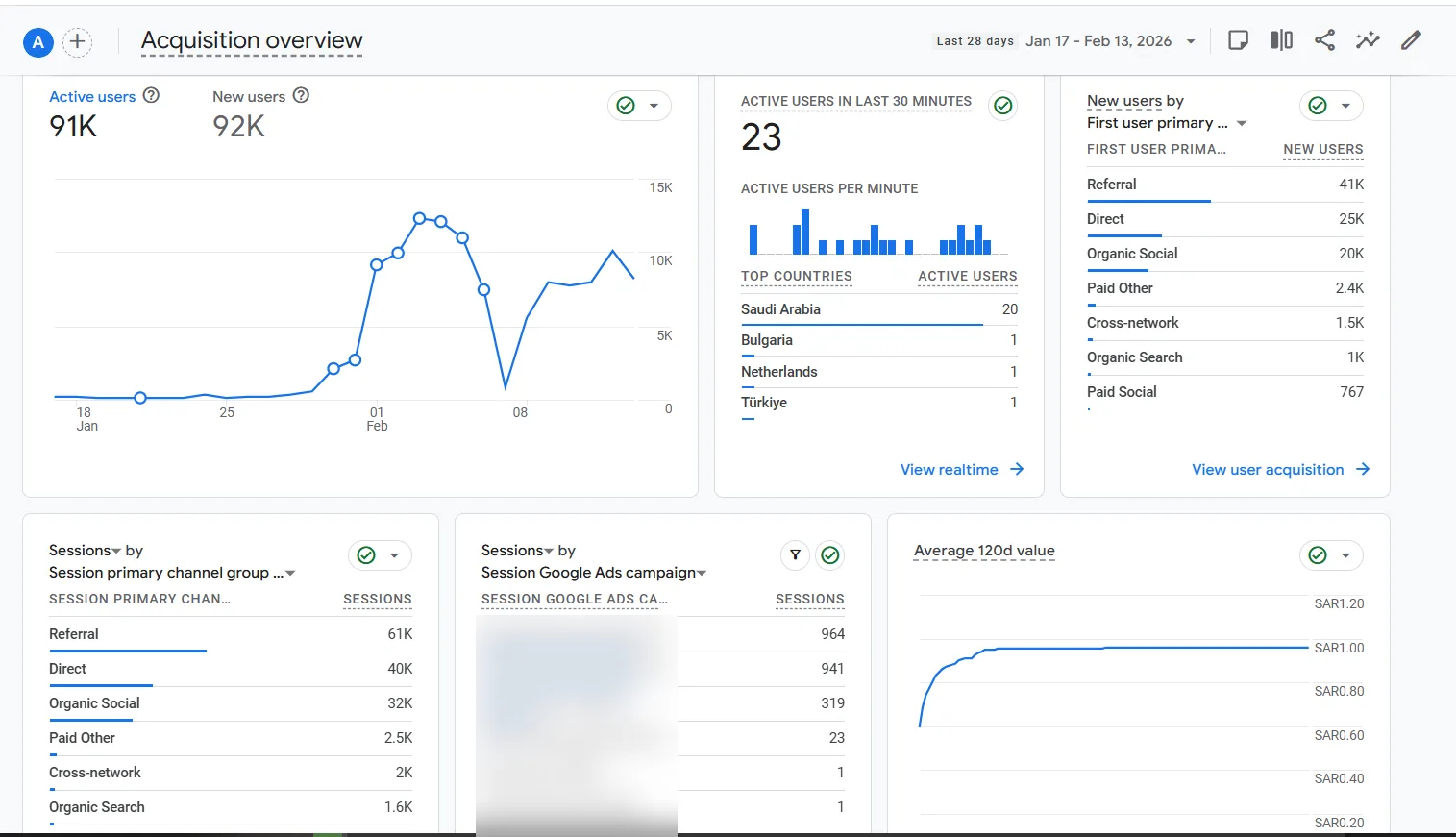The image size is (1456, 837).
Task: Expand data quality dropdown on users chart
Action: 654,106
